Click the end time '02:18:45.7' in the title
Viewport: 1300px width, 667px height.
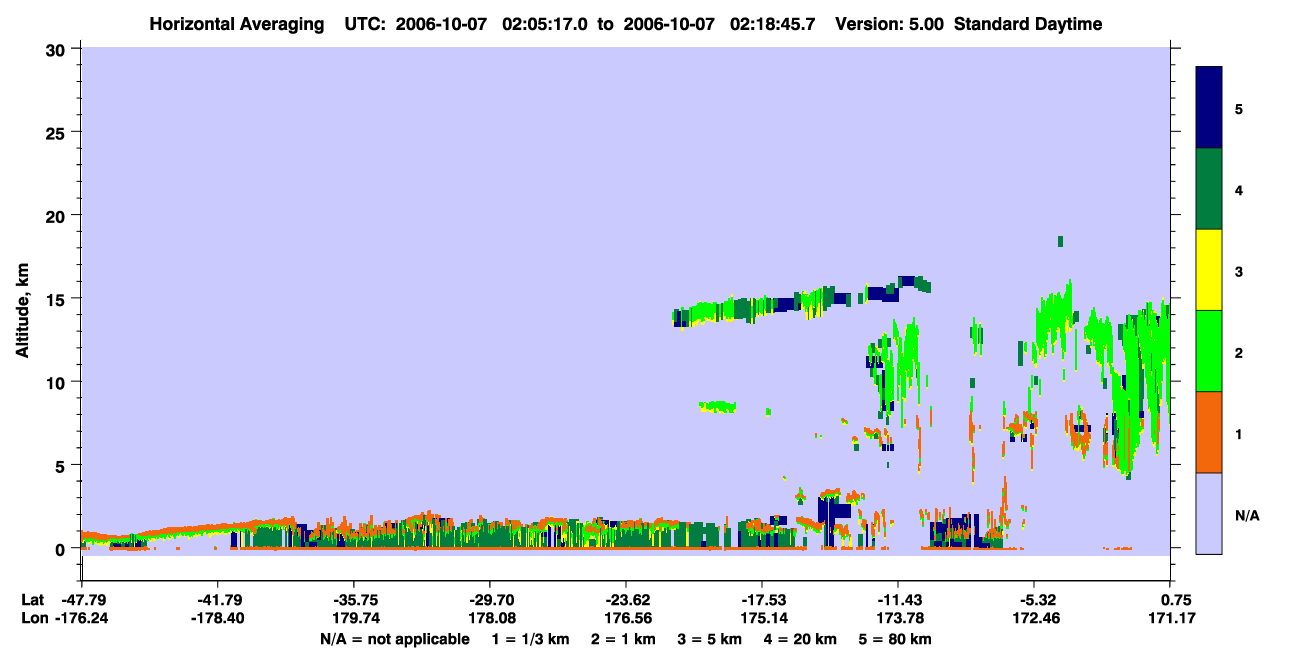click(774, 24)
